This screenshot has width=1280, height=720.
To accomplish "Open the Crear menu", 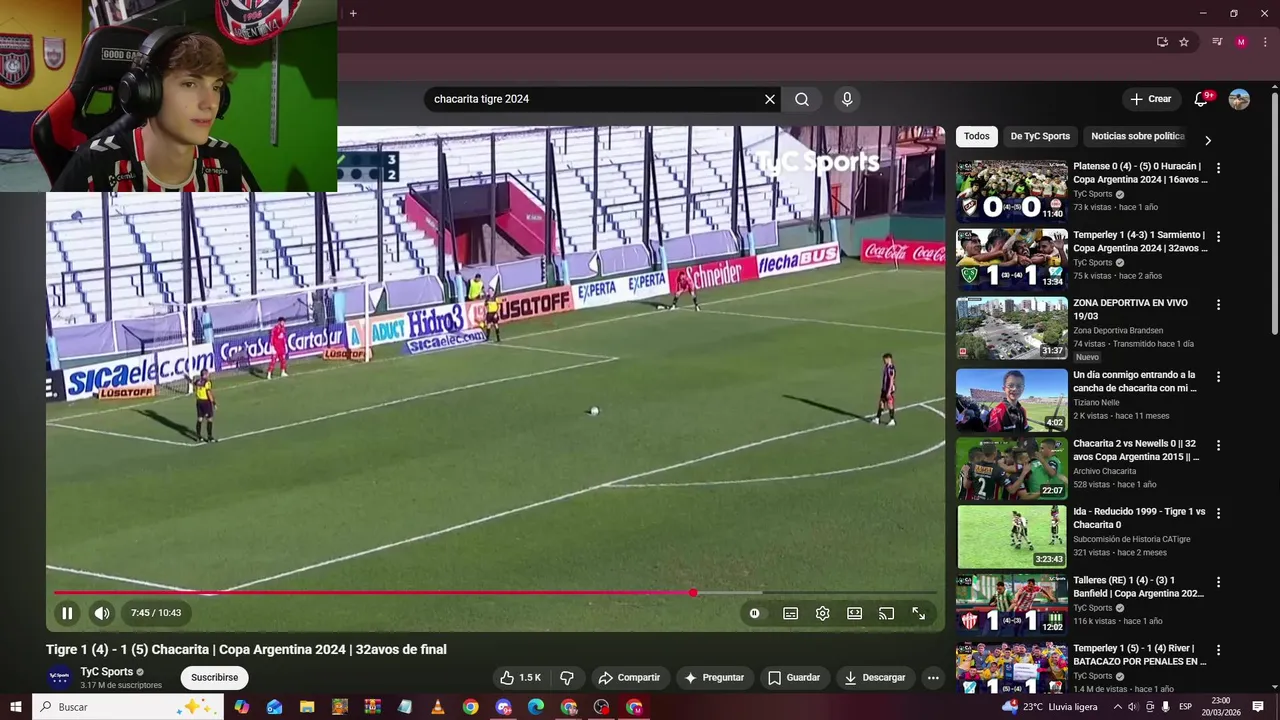I will (1151, 99).
